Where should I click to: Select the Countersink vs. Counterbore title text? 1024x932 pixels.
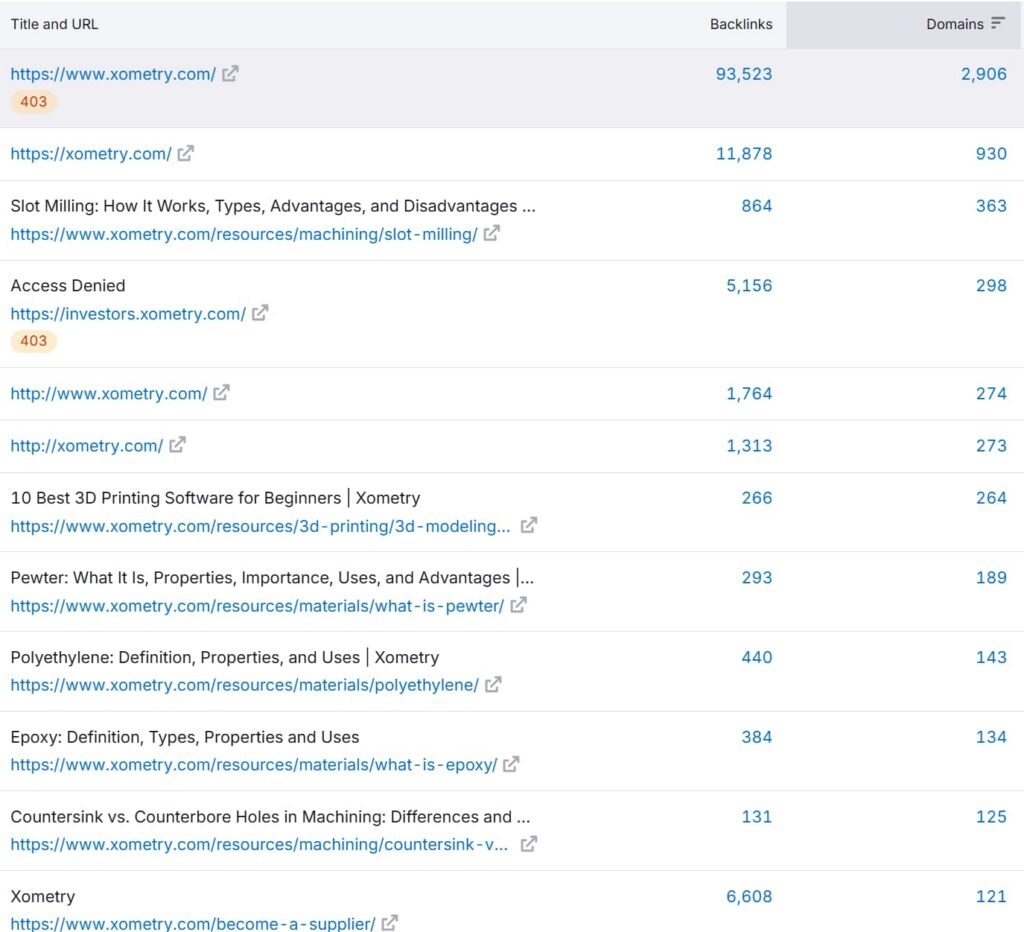[270, 816]
